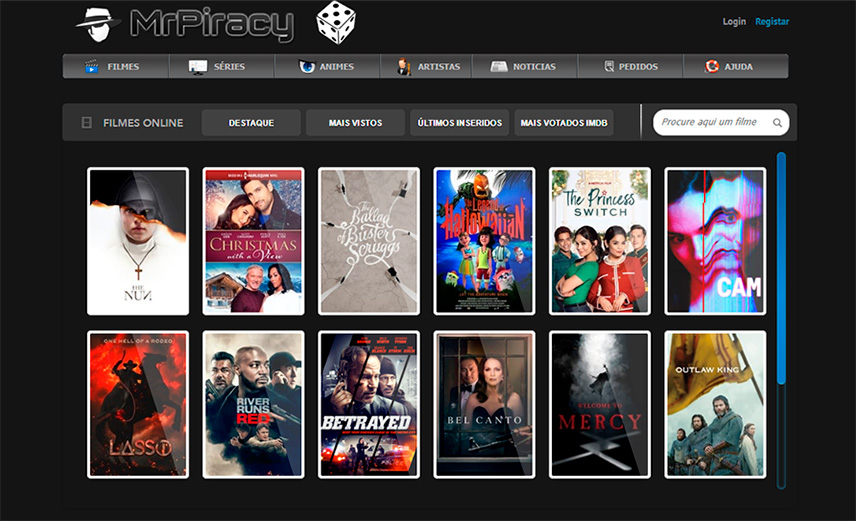
Task: Open the Welcome to Mercy poster
Action: pos(600,405)
